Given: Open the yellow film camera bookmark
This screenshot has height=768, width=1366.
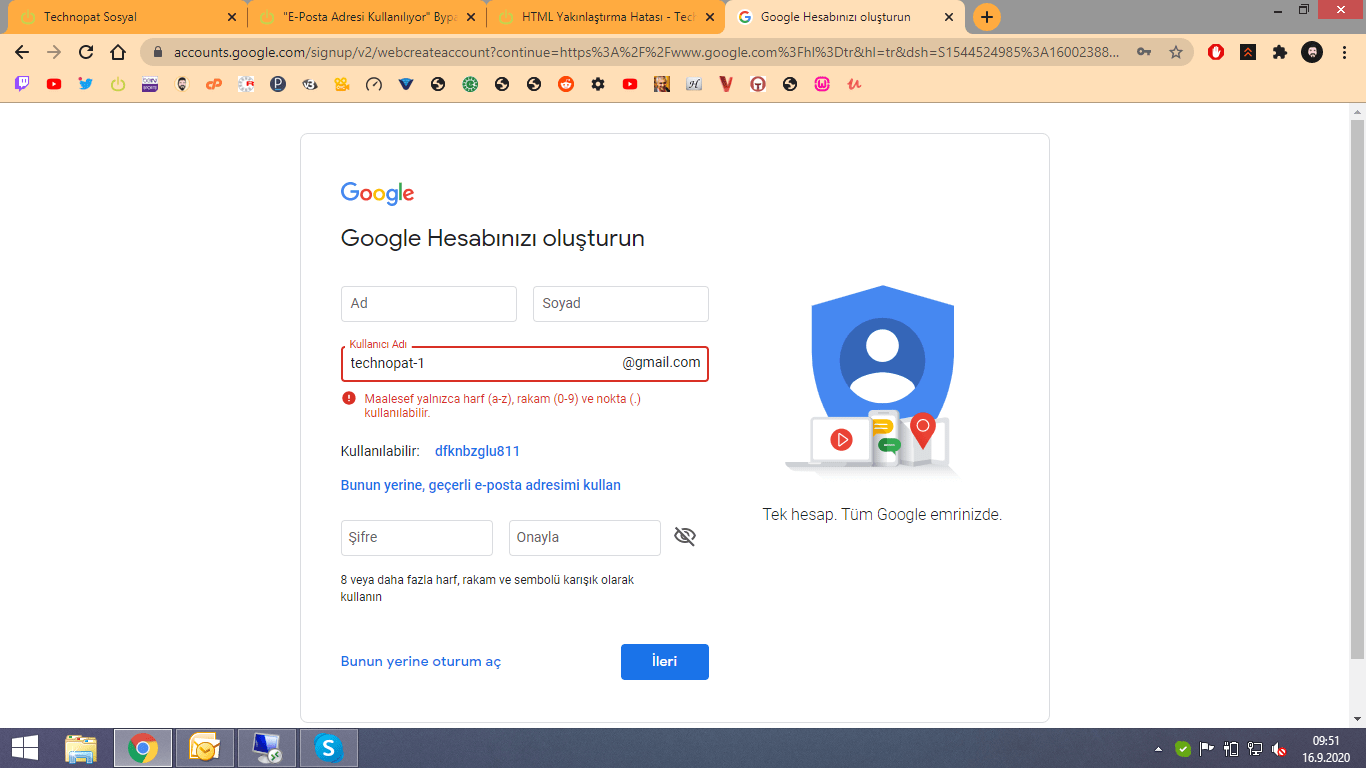Looking at the screenshot, I should (342, 85).
